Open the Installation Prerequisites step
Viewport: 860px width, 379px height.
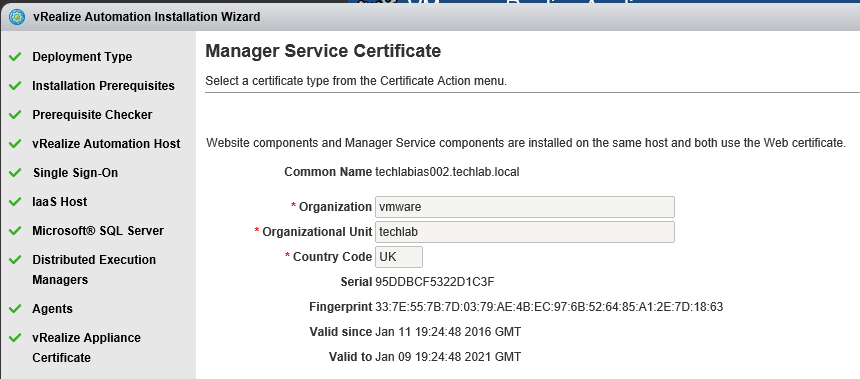click(104, 86)
